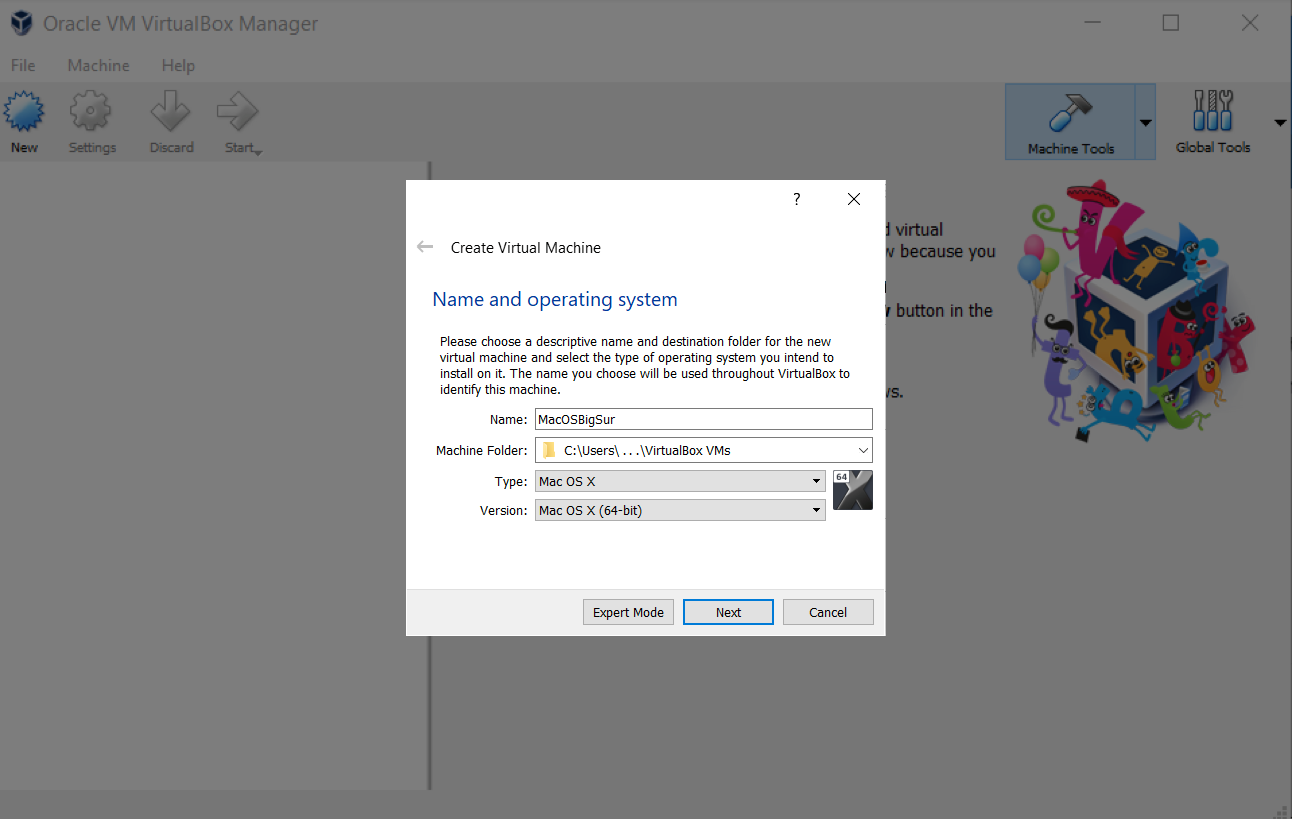Open the Version dropdown Mac OS X (64-bit)
Image resolution: width=1292 pixels, height=819 pixels.
tap(680, 510)
